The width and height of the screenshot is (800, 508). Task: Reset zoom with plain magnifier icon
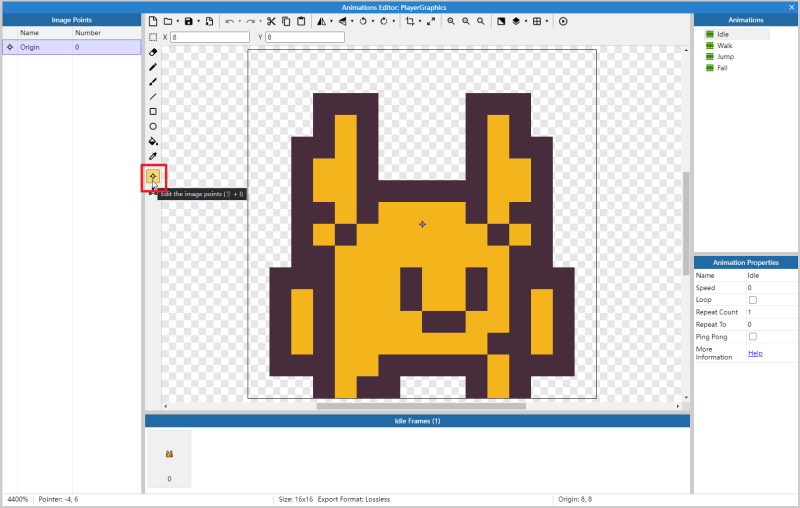click(481, 21)
